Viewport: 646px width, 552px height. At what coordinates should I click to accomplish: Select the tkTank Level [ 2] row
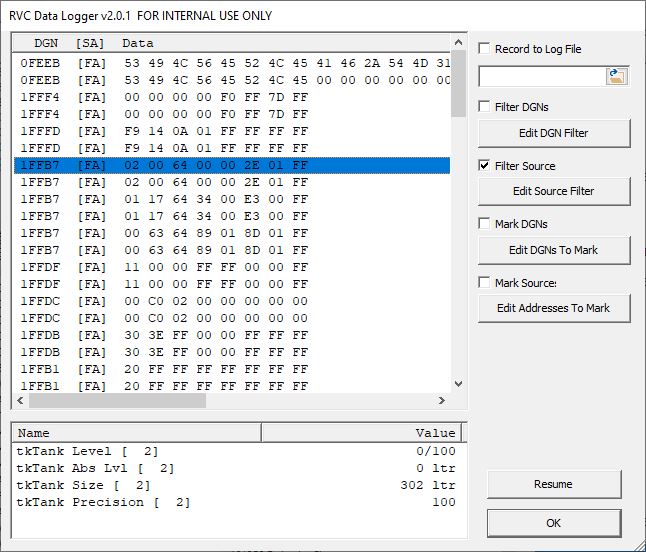pyautogui.click(x=236, y=451)
